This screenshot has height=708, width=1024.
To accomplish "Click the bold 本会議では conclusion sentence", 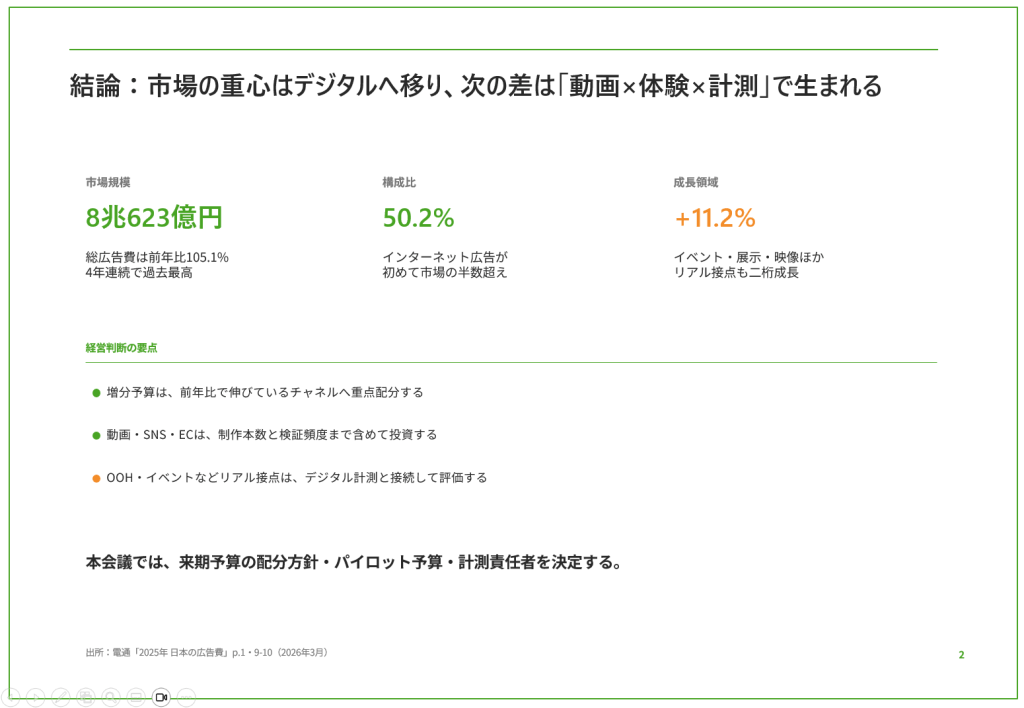I will (353, 562).
